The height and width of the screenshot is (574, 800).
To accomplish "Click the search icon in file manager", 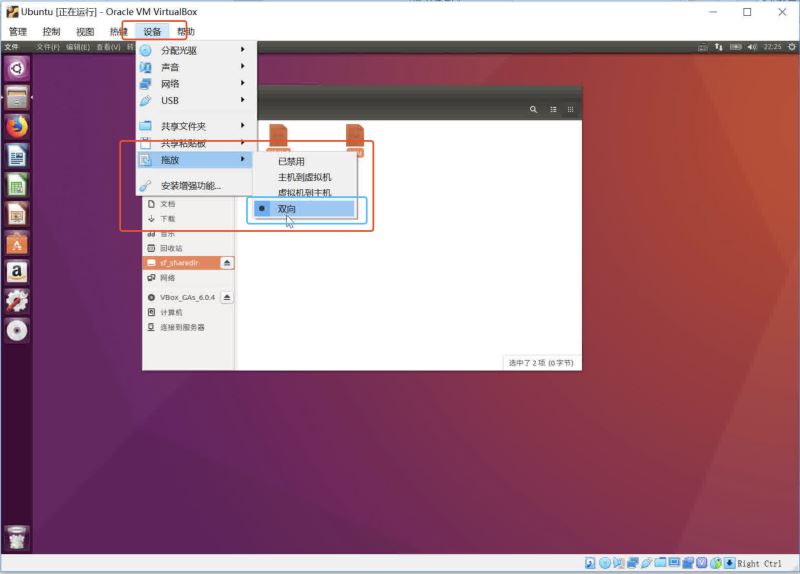I will point(533,109).
